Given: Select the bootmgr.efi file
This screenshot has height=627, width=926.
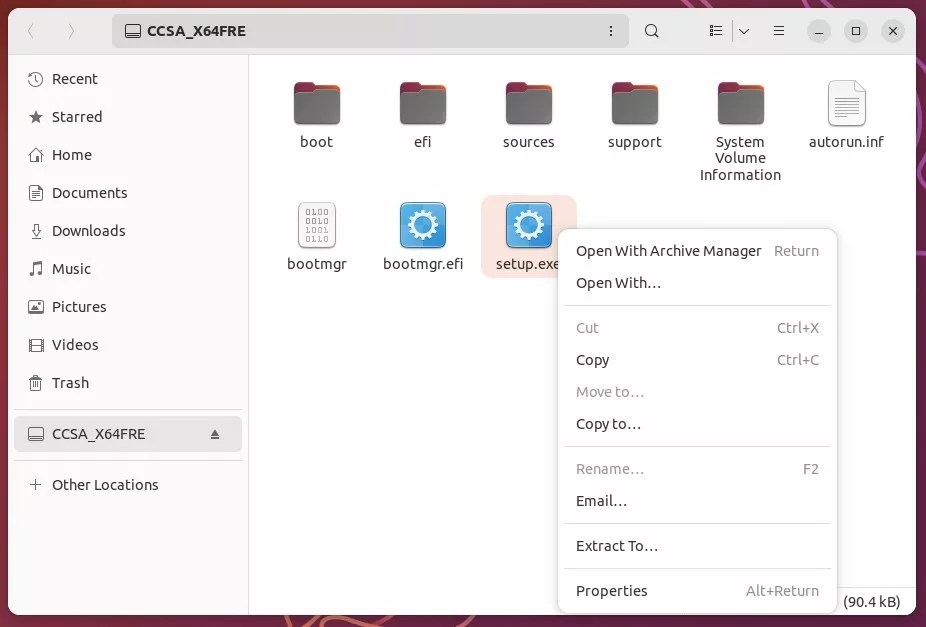Looking at the screenshot, I should (422, 228).
